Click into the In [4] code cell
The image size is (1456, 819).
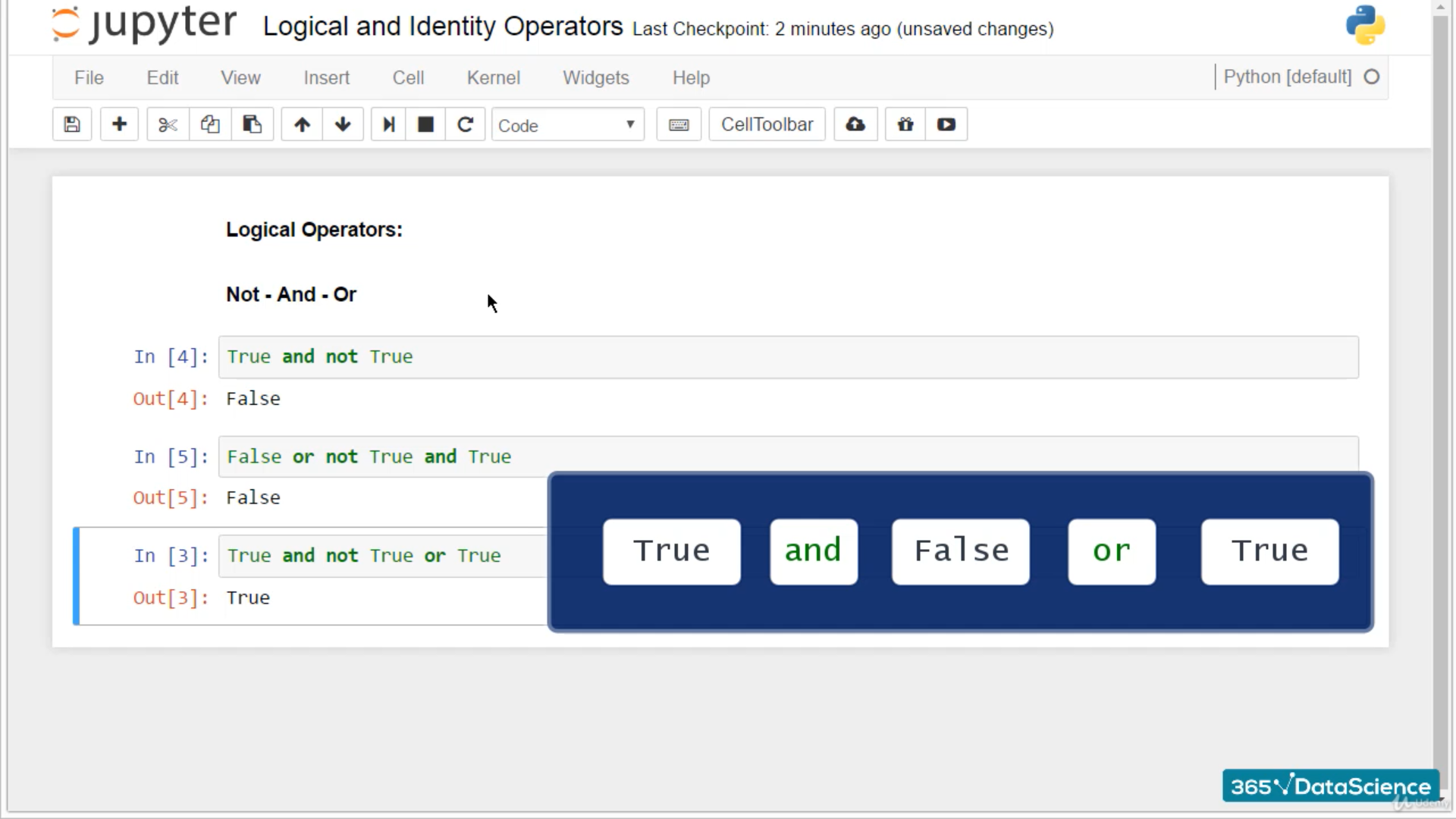pyautogui.click(x=789, y=357)
